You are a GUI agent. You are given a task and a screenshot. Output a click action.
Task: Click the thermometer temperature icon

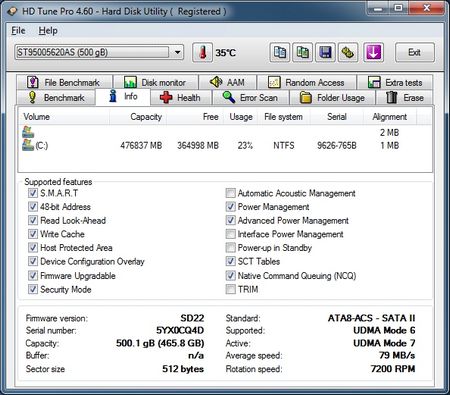pos(202,52)
